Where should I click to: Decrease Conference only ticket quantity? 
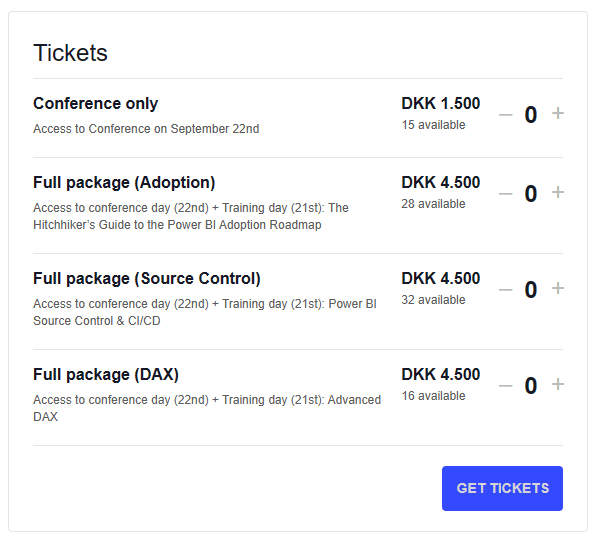pyautogui.click(x=505, y=114)
